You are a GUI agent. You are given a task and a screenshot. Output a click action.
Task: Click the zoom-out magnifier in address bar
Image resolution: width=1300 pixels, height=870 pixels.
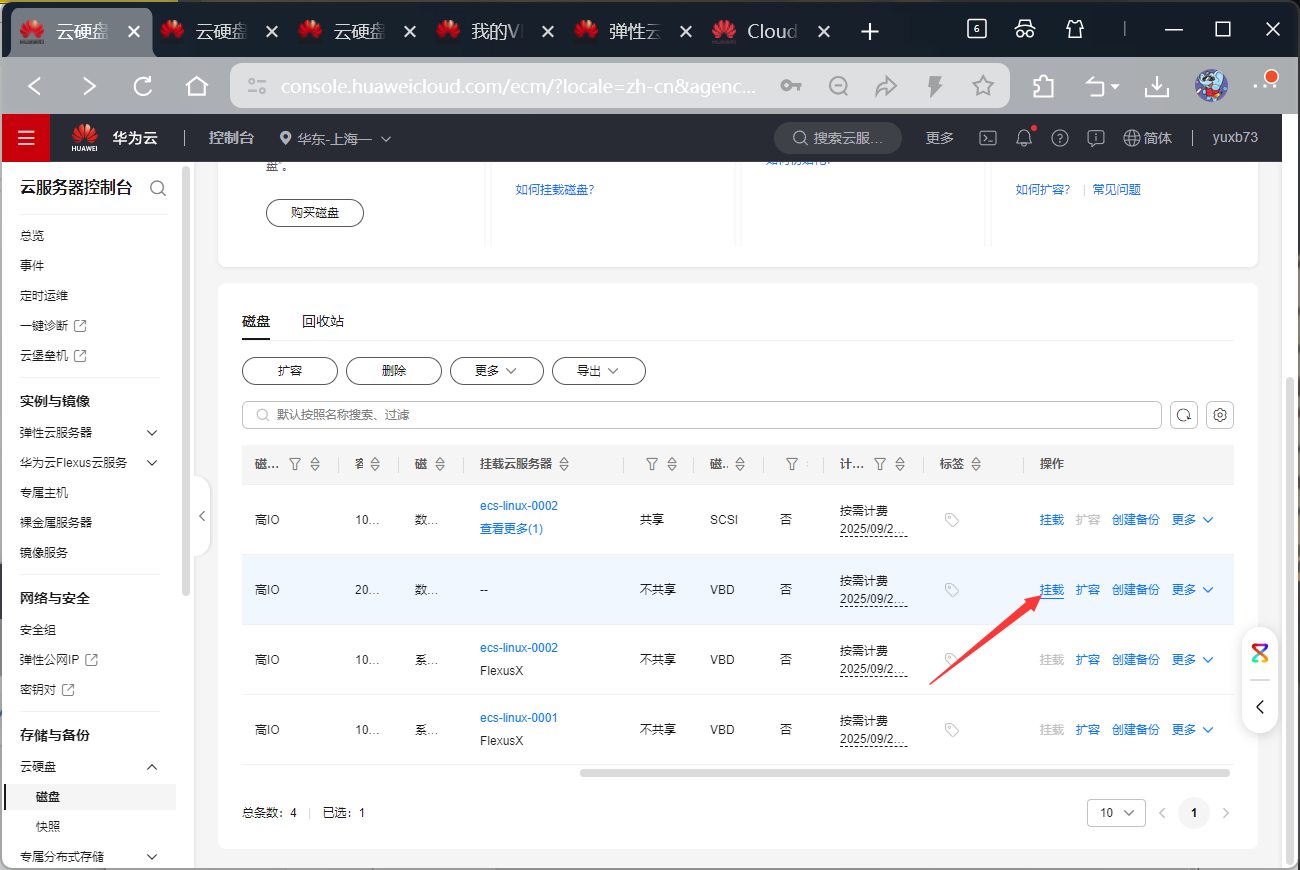tap(839, 86)
